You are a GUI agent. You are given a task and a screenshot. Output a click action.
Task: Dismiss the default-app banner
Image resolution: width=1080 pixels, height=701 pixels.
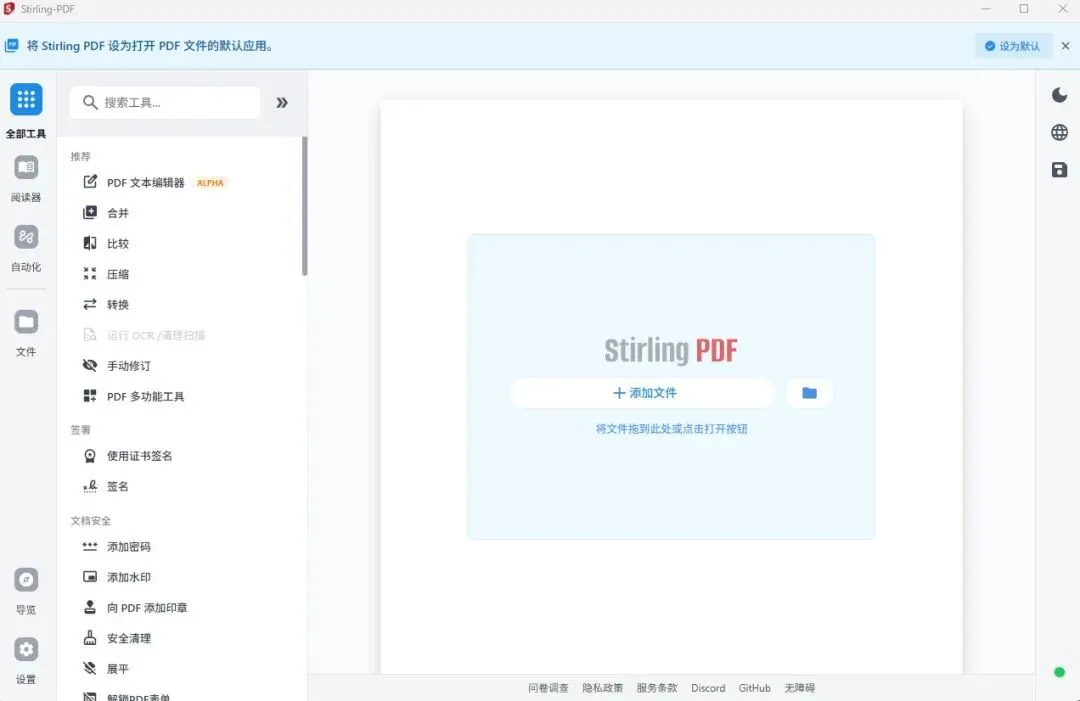(1066, 46)
